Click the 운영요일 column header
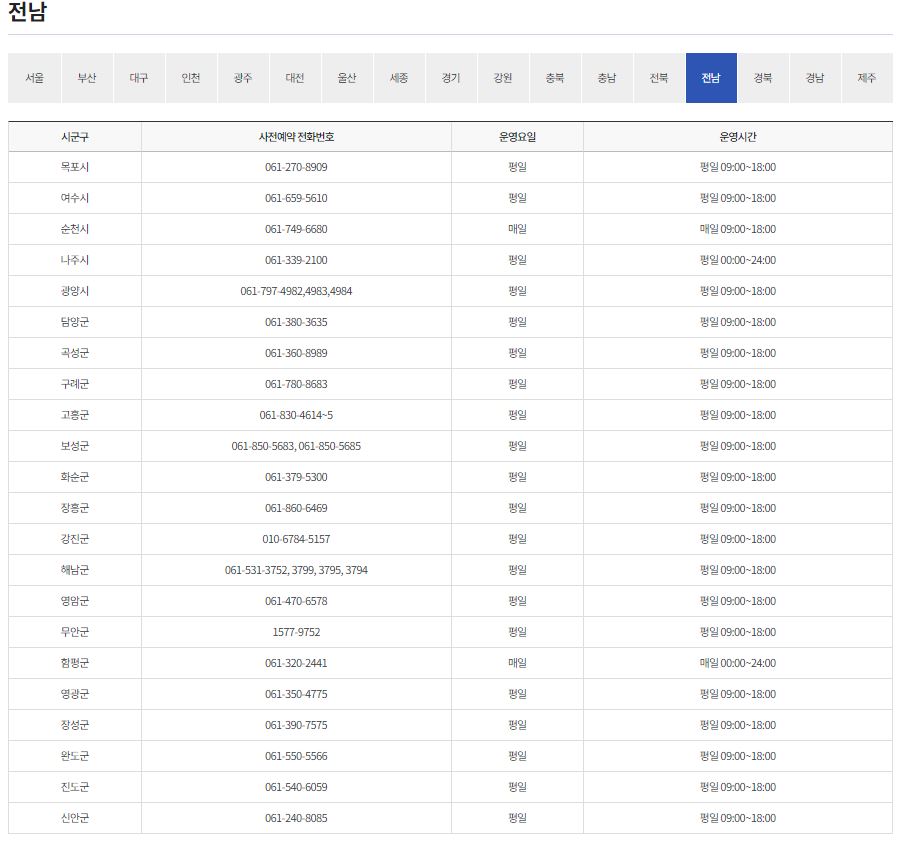Viewport: 902px width, 845px height. (517, 137)
